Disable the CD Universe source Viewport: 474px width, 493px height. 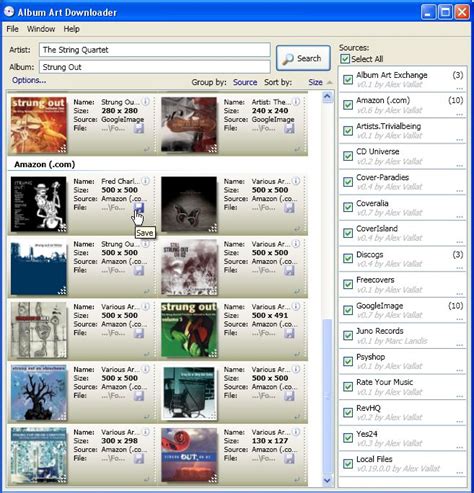348,156
